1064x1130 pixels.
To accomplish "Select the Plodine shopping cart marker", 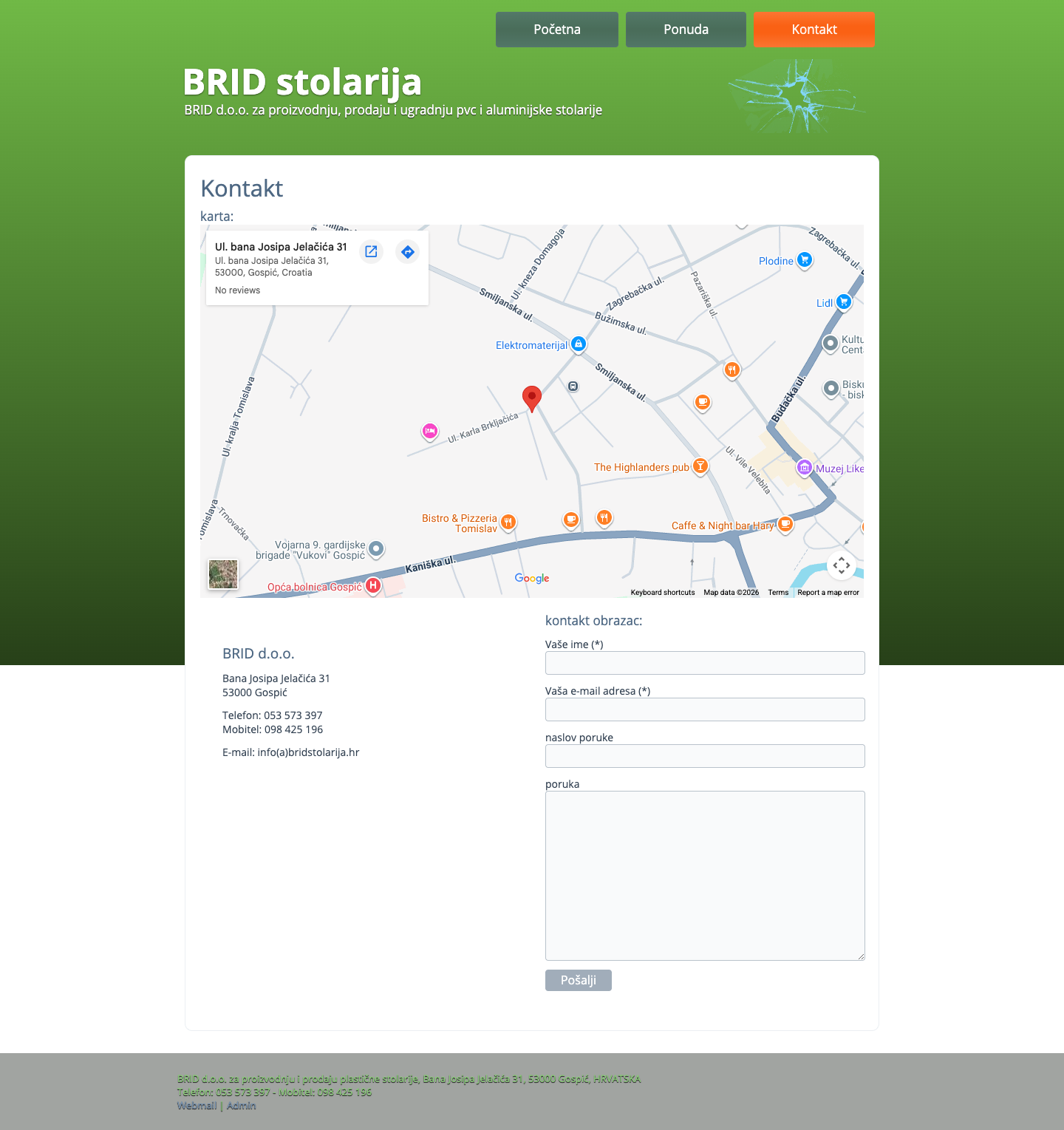I will [805, 260].
